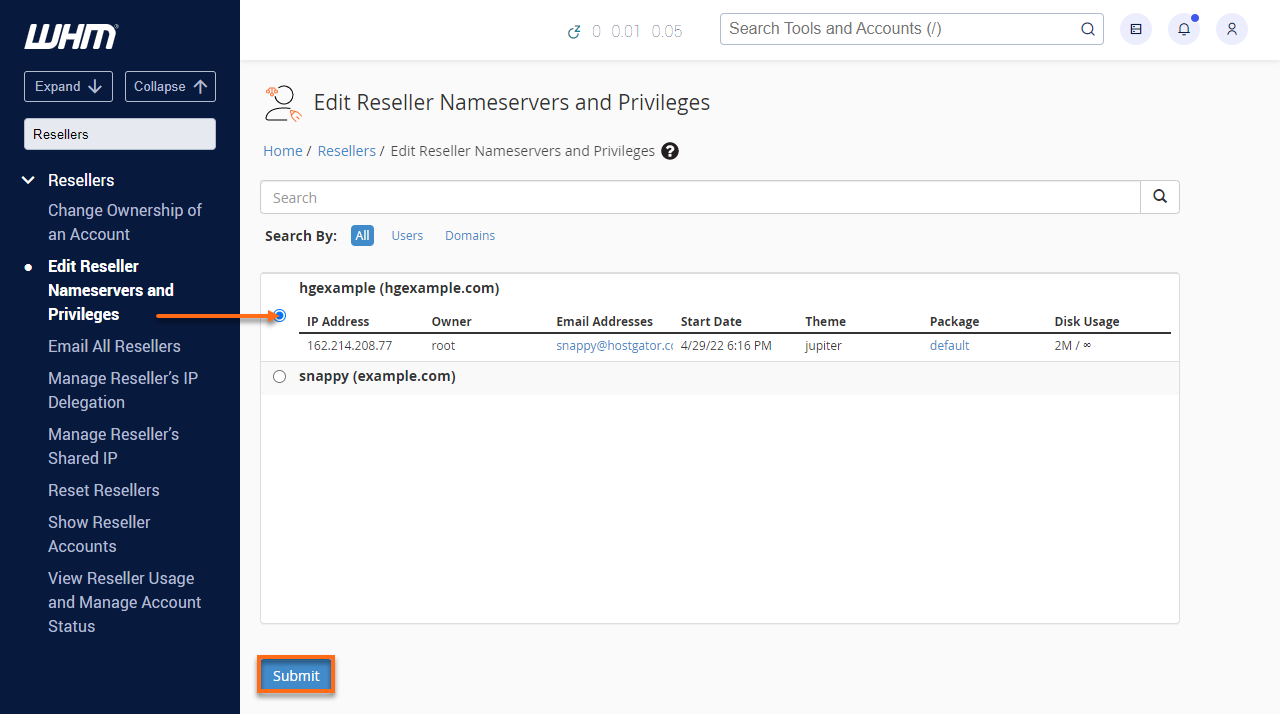The height and width of the screenshot is (714, 1280).
Task: Select the snappy reseller radio button
Action: [279, 376]
